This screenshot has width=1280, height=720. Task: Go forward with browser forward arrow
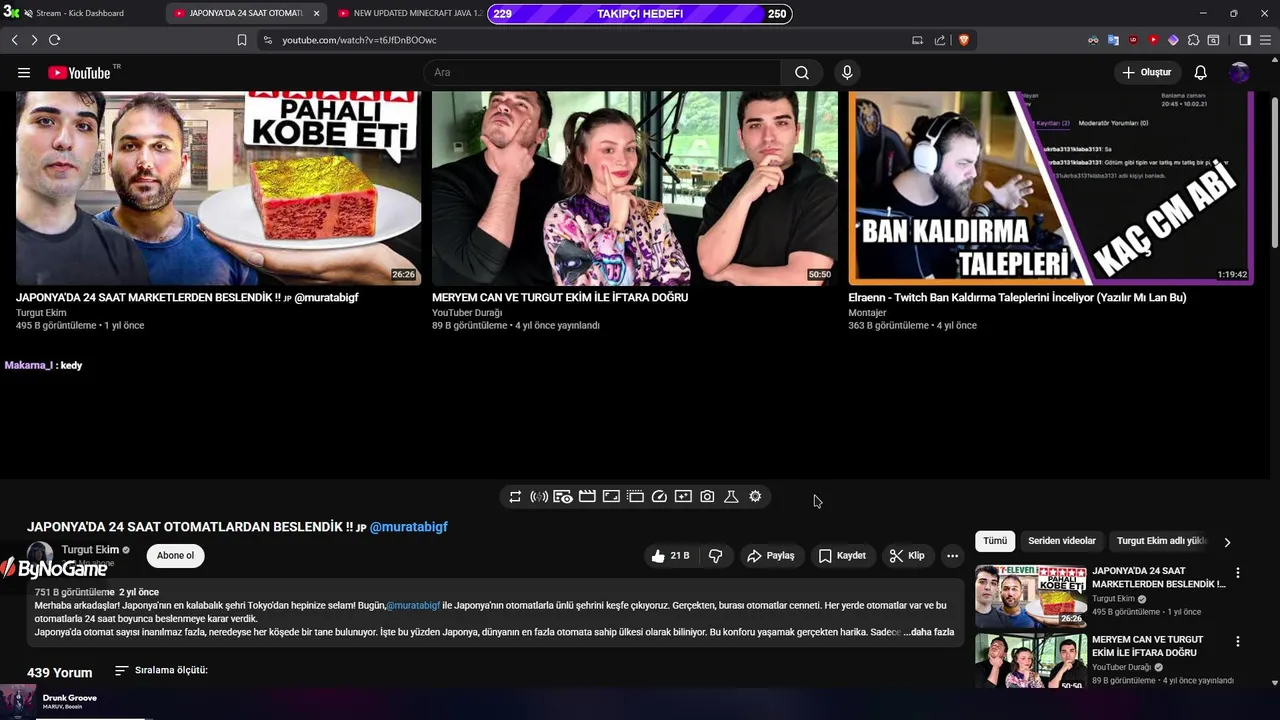[34, 40]
